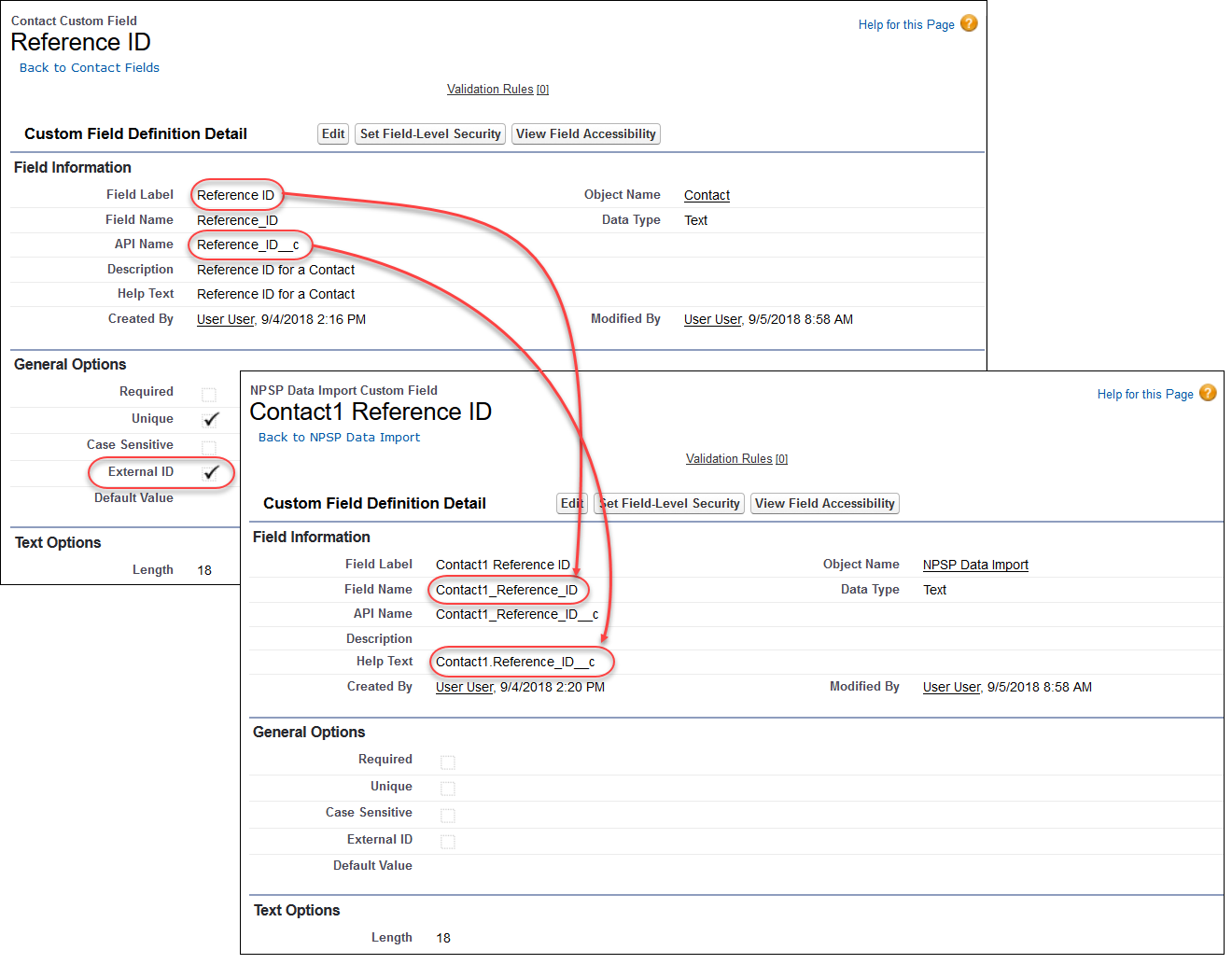This screenshot has height=964, width=1232.
Task: Click View Field Accessibility in Contact1 window
Action: 825,504
